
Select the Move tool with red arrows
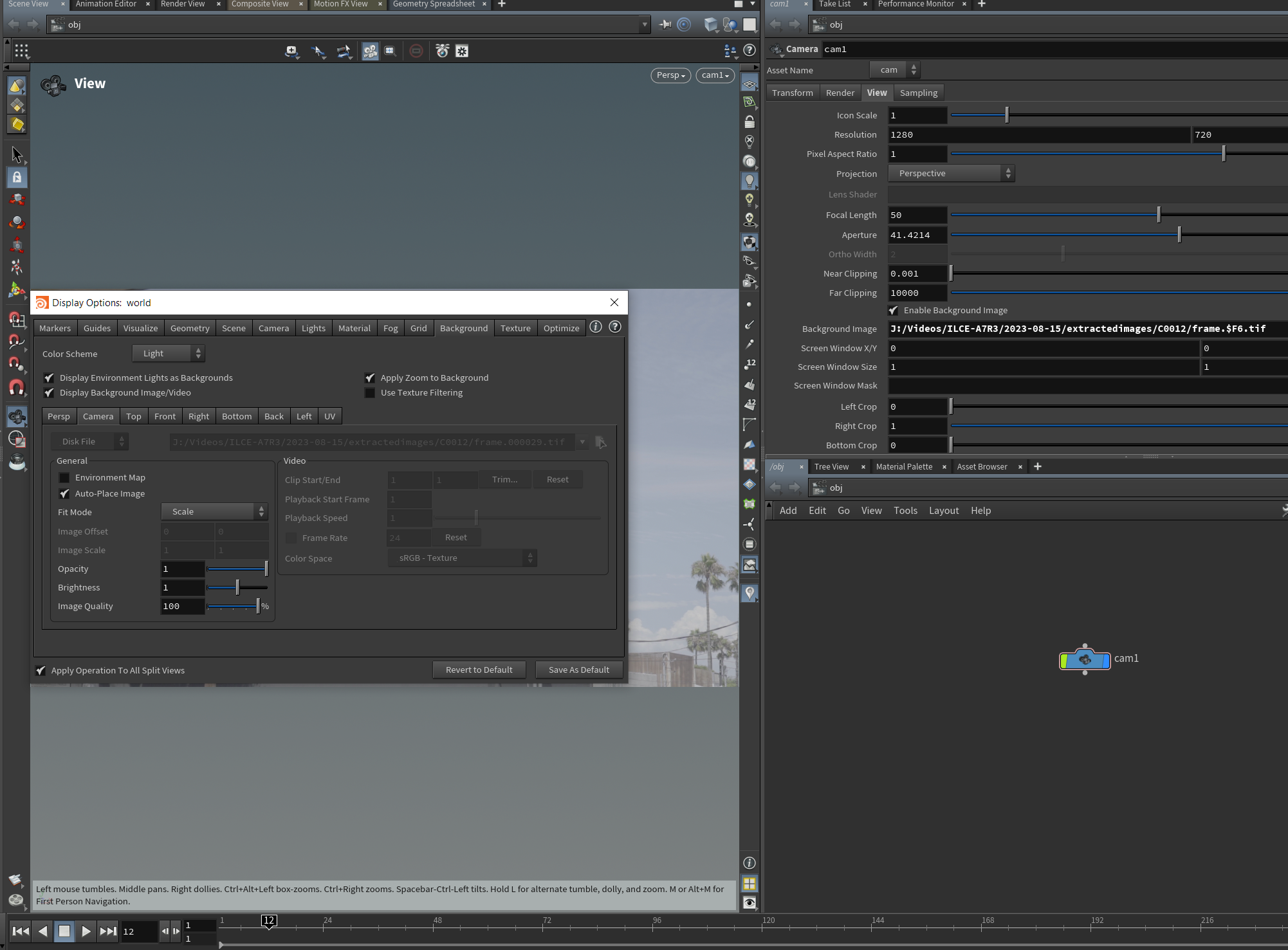click(x=17, y=199)
